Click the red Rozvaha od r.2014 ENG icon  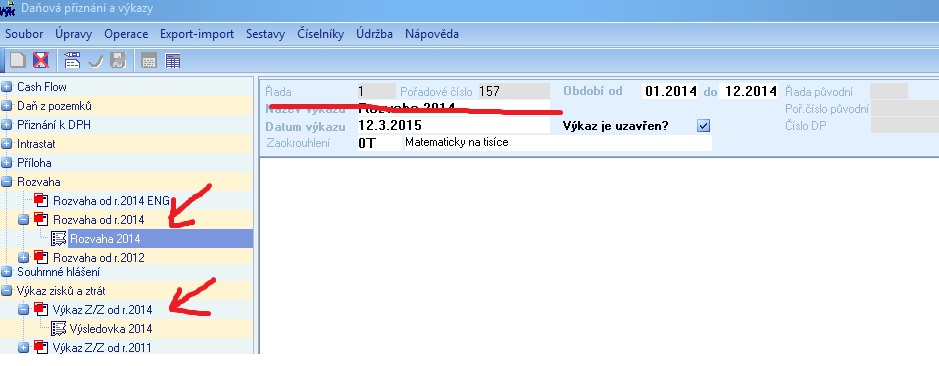pos(41,201)
